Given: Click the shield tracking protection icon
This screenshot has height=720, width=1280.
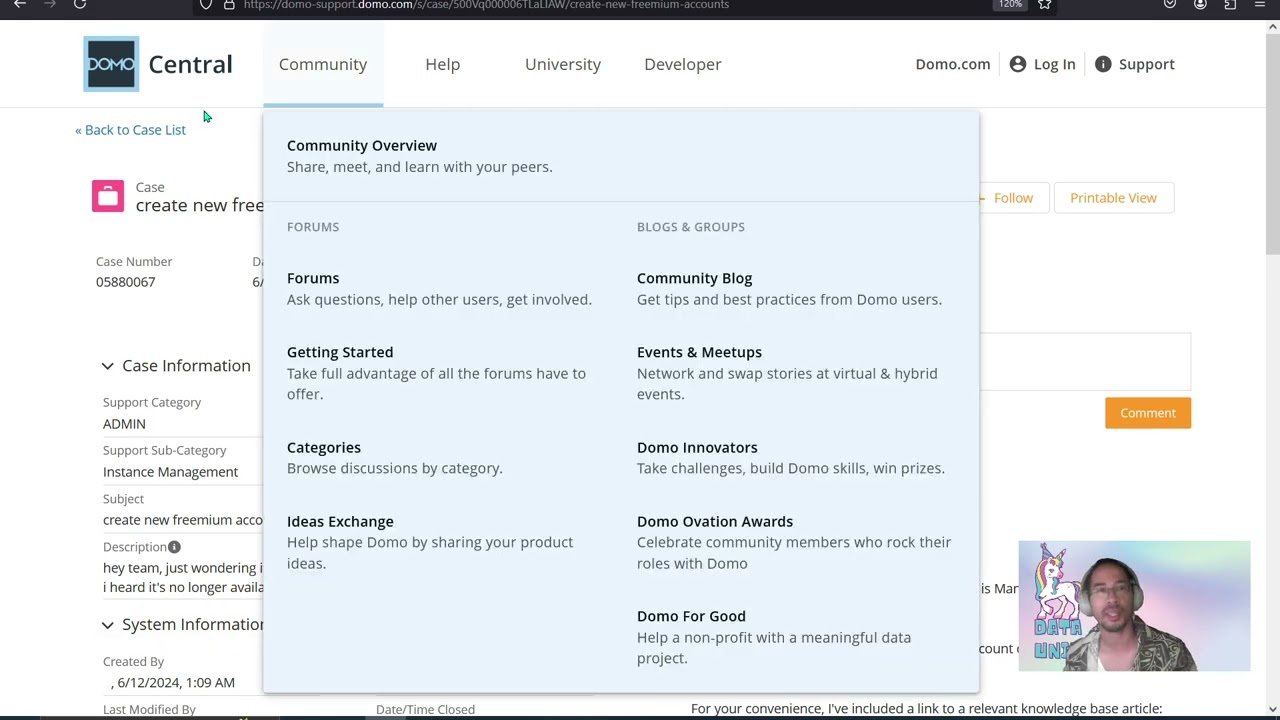Looking at the screenshot, I should (x=206, y=4).
